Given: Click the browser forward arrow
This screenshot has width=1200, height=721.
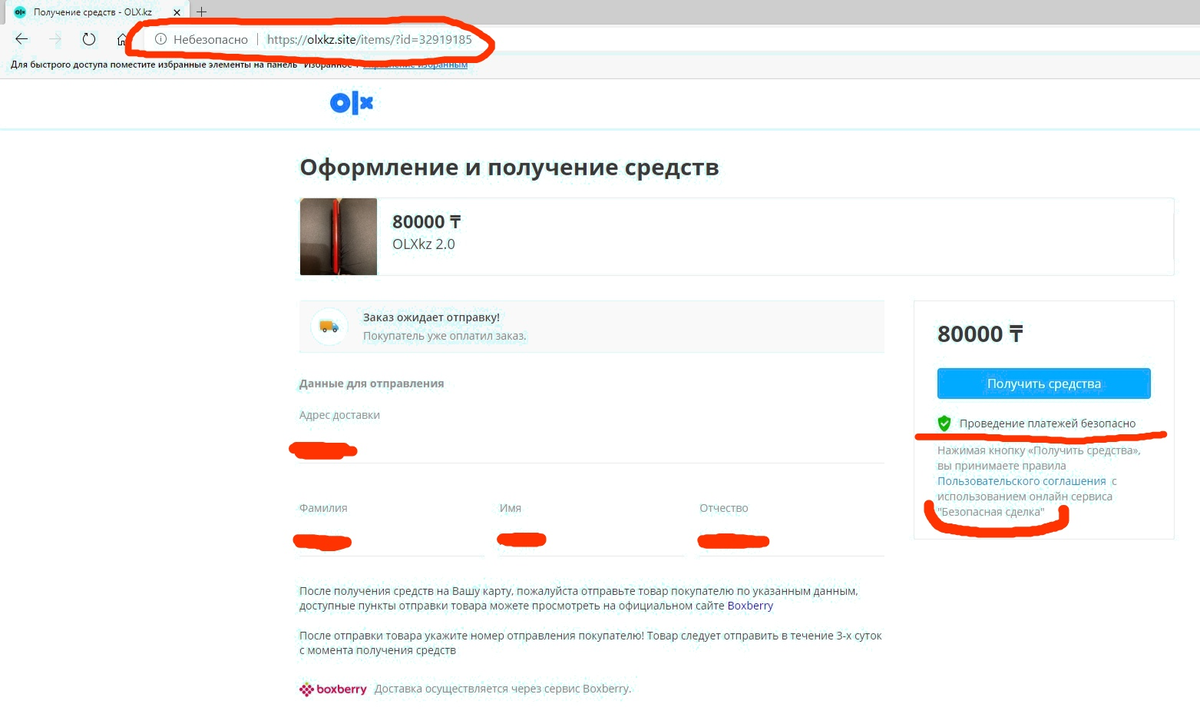Looking at the screenshot, I should (x=55, y=39).
